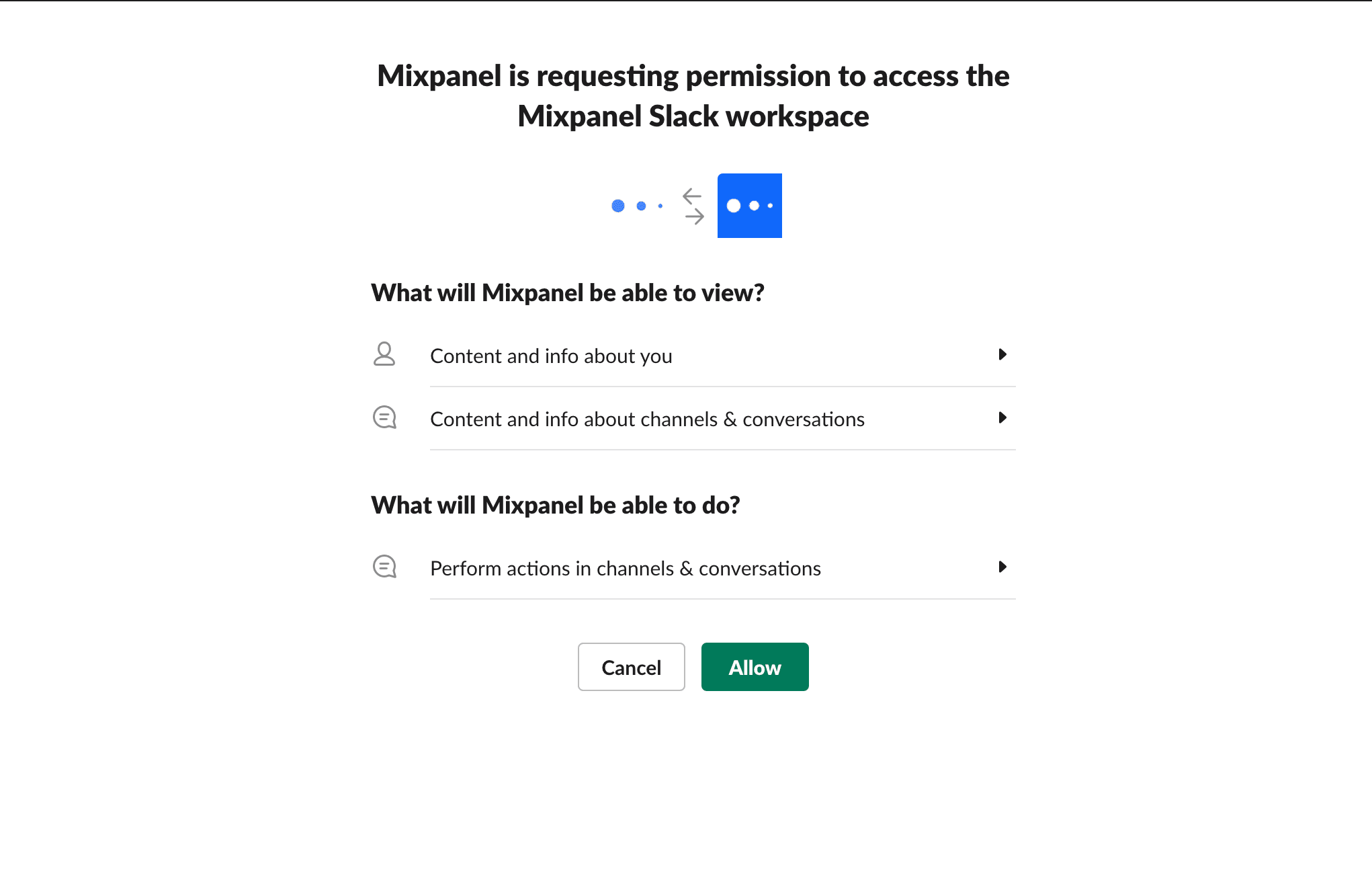1372x886 pixels.
Task: Enable Mixpanel workspace access permission
Action: [753, 667]
